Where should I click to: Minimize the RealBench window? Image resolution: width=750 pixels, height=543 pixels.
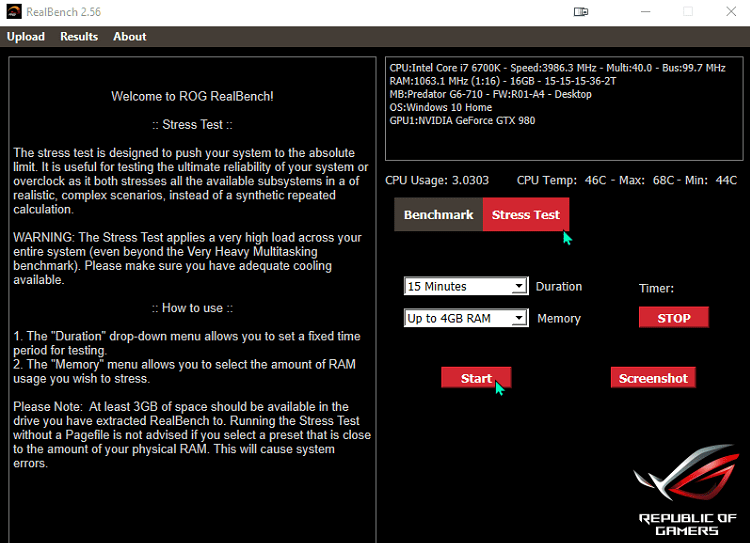click(x=646, y=11)
